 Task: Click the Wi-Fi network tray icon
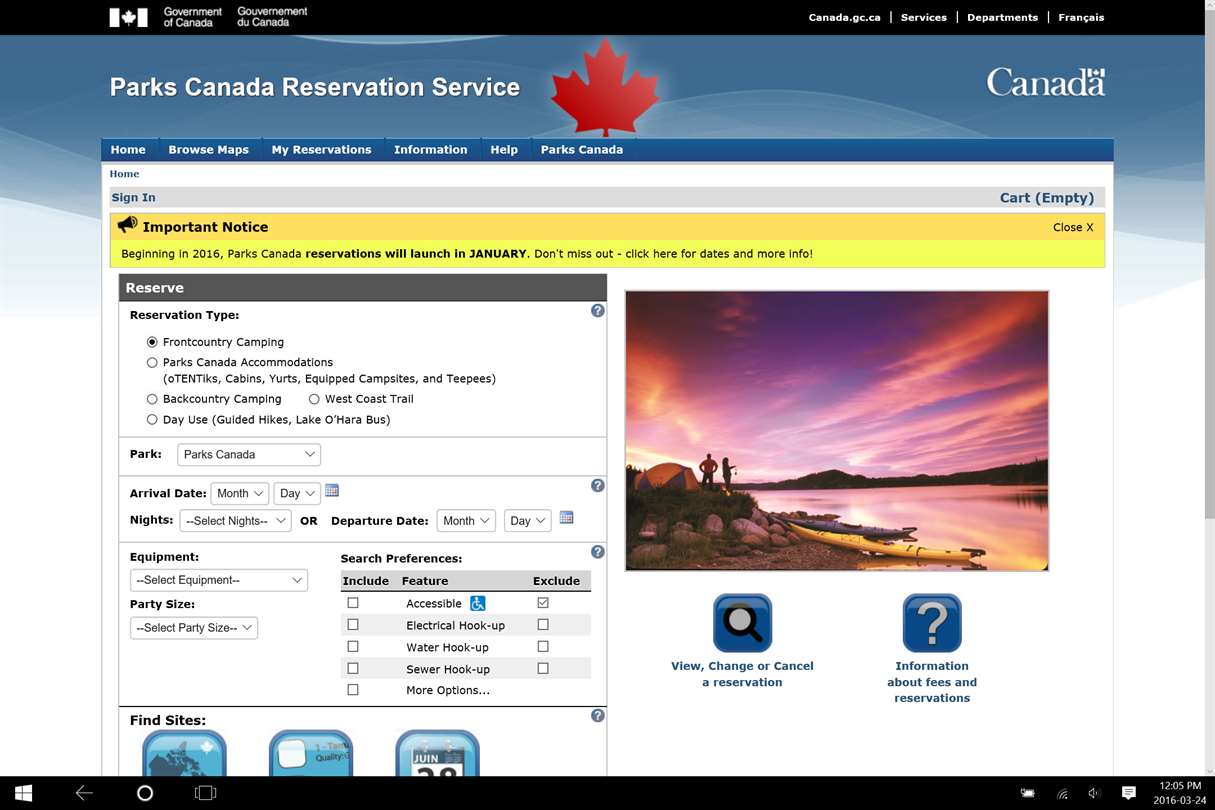[1062, 794]
